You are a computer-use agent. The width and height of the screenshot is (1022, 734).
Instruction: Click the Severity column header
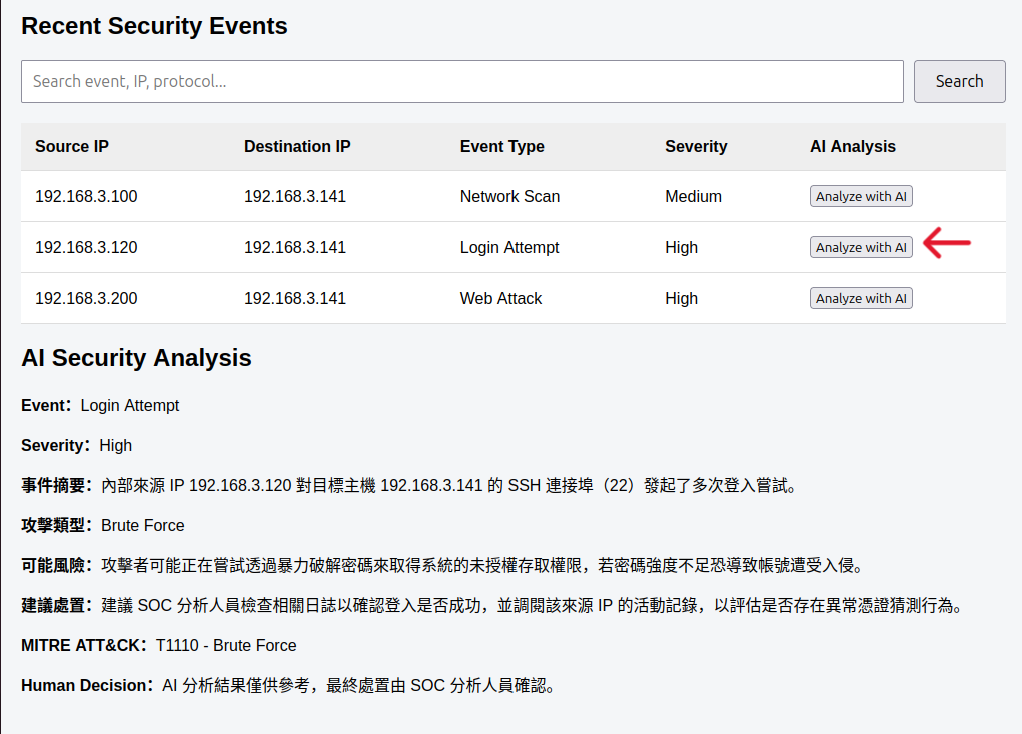click(696, 146)
